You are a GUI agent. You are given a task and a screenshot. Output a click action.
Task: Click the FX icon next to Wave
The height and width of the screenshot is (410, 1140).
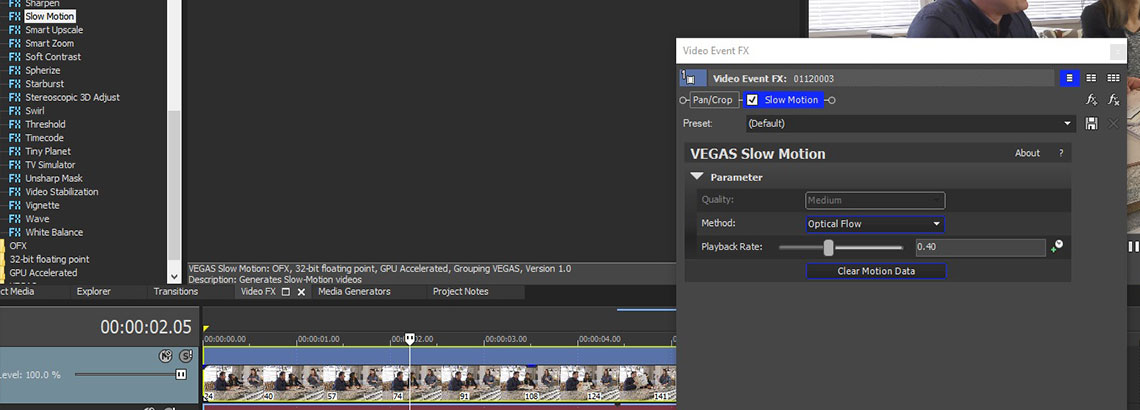(x=15, y=219)
